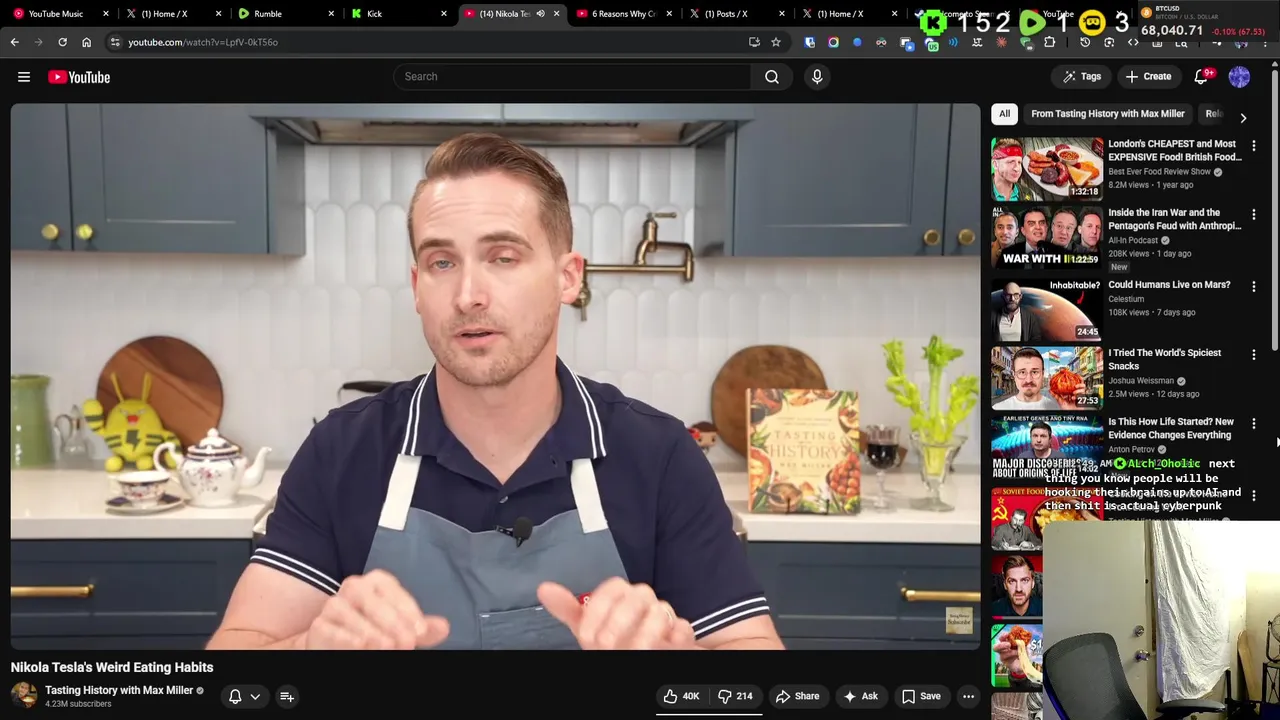Screen dimensions: 1280x720
Task: Open more actions ellipsis under the video
Action: (x=968, y=696)
